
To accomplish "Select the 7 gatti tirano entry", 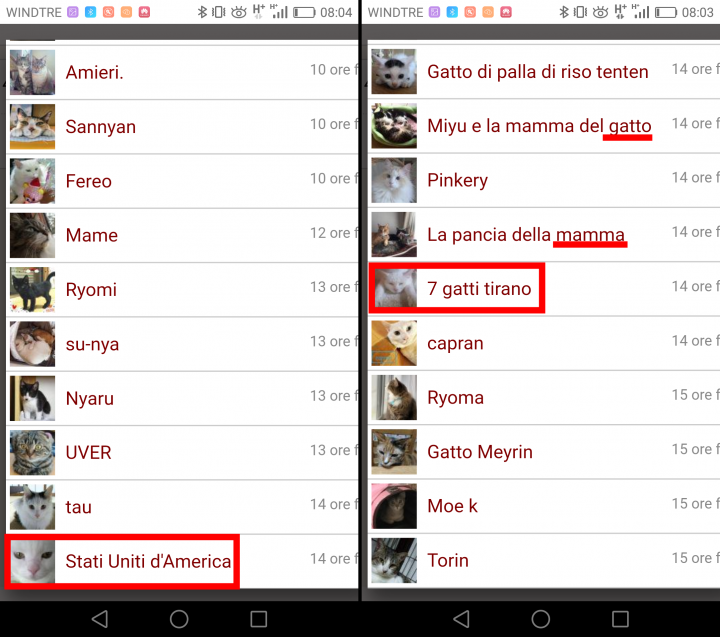I will pyautogui.click(x=479, y=289).
